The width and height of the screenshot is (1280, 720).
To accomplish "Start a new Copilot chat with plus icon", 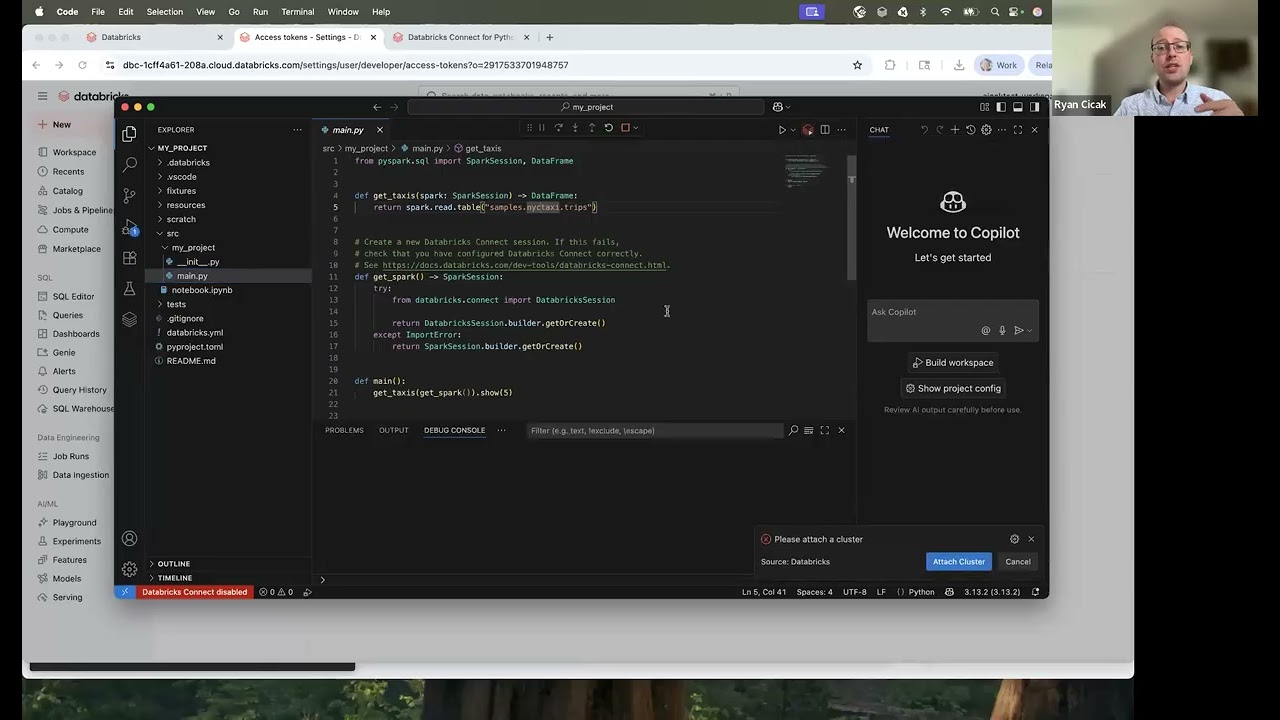I will click(x=954, y=130).
